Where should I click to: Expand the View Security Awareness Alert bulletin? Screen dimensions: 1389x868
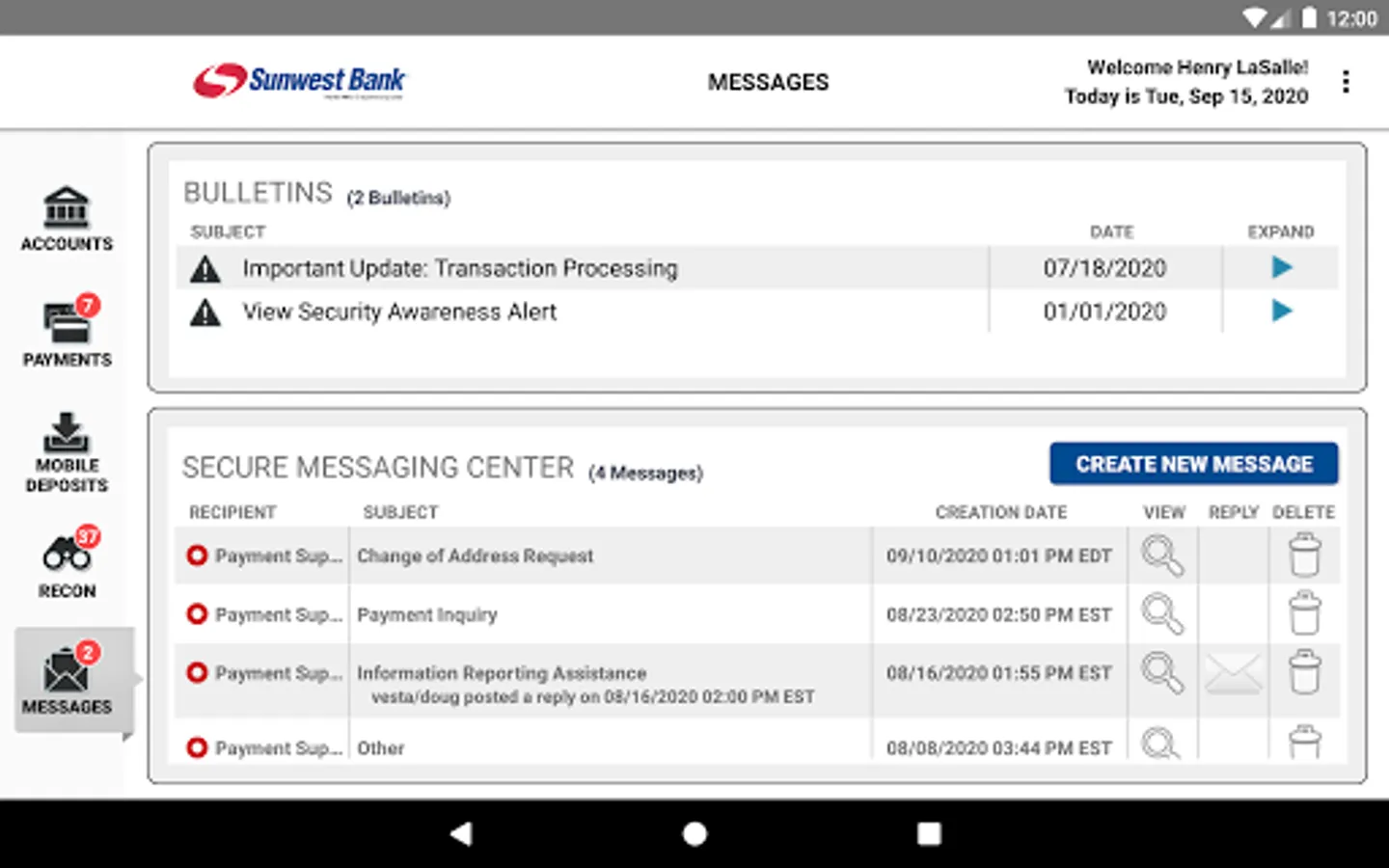click(x=1281, y=311)
